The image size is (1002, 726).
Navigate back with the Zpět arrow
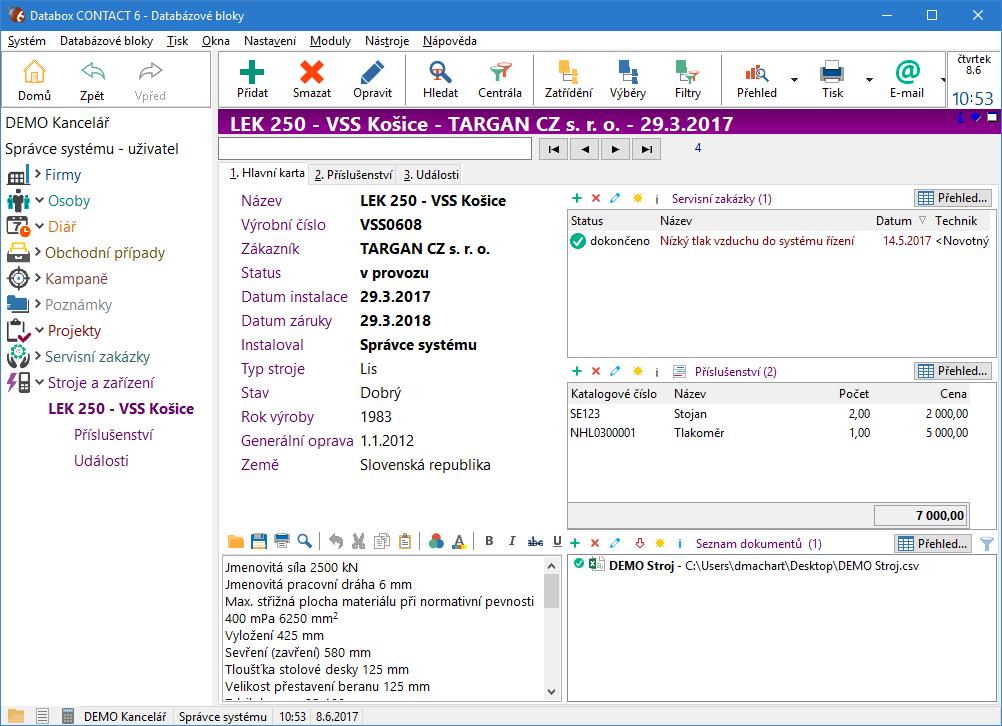[x=92, y=81]
